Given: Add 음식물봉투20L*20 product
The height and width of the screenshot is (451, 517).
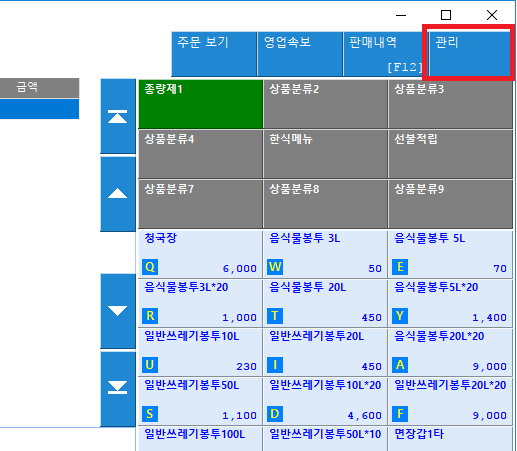Looking at the screenshot, I should pyautogui.click(x=450, y=352).
